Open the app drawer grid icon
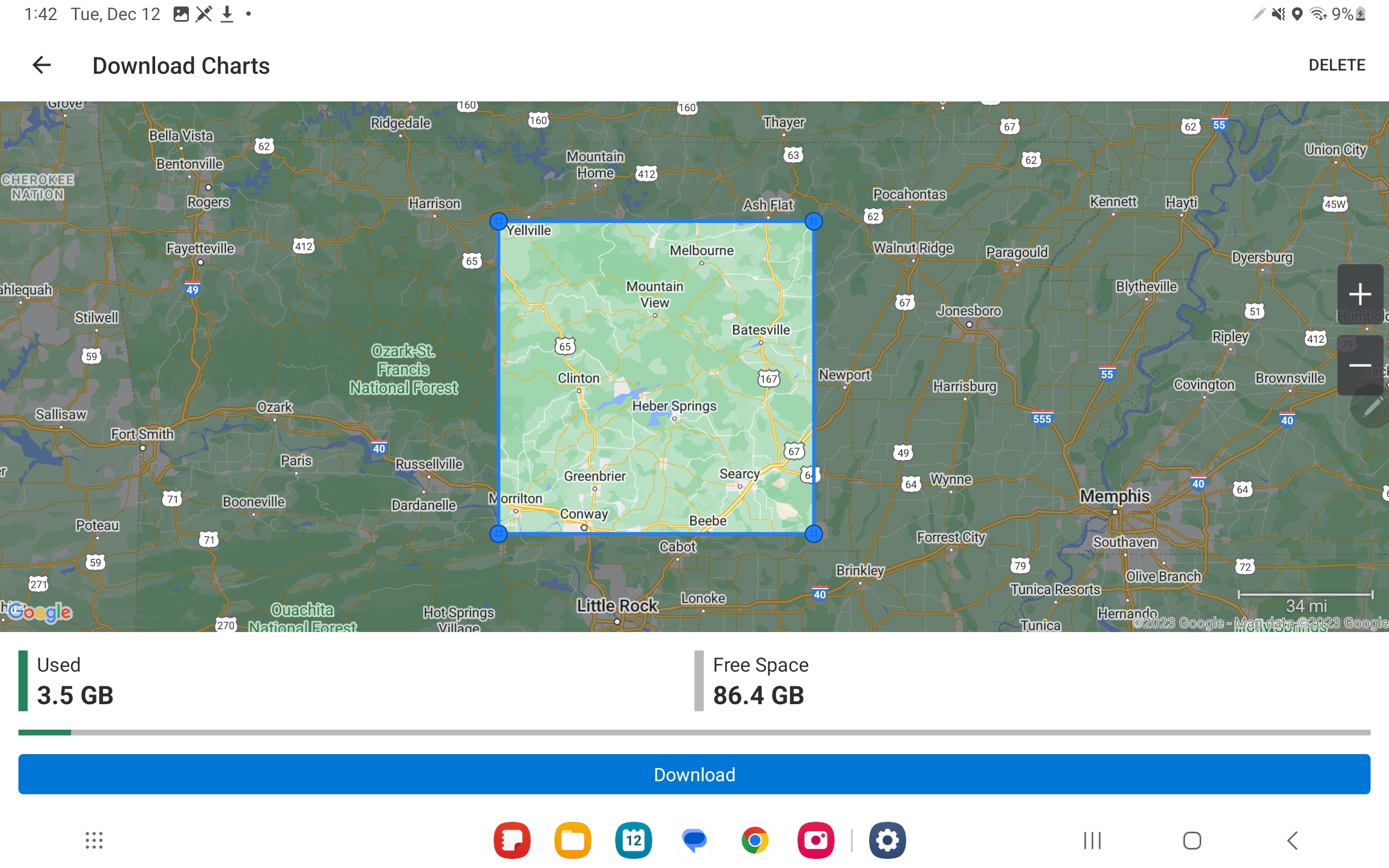Screen dimensions: 1389x868 94,840
